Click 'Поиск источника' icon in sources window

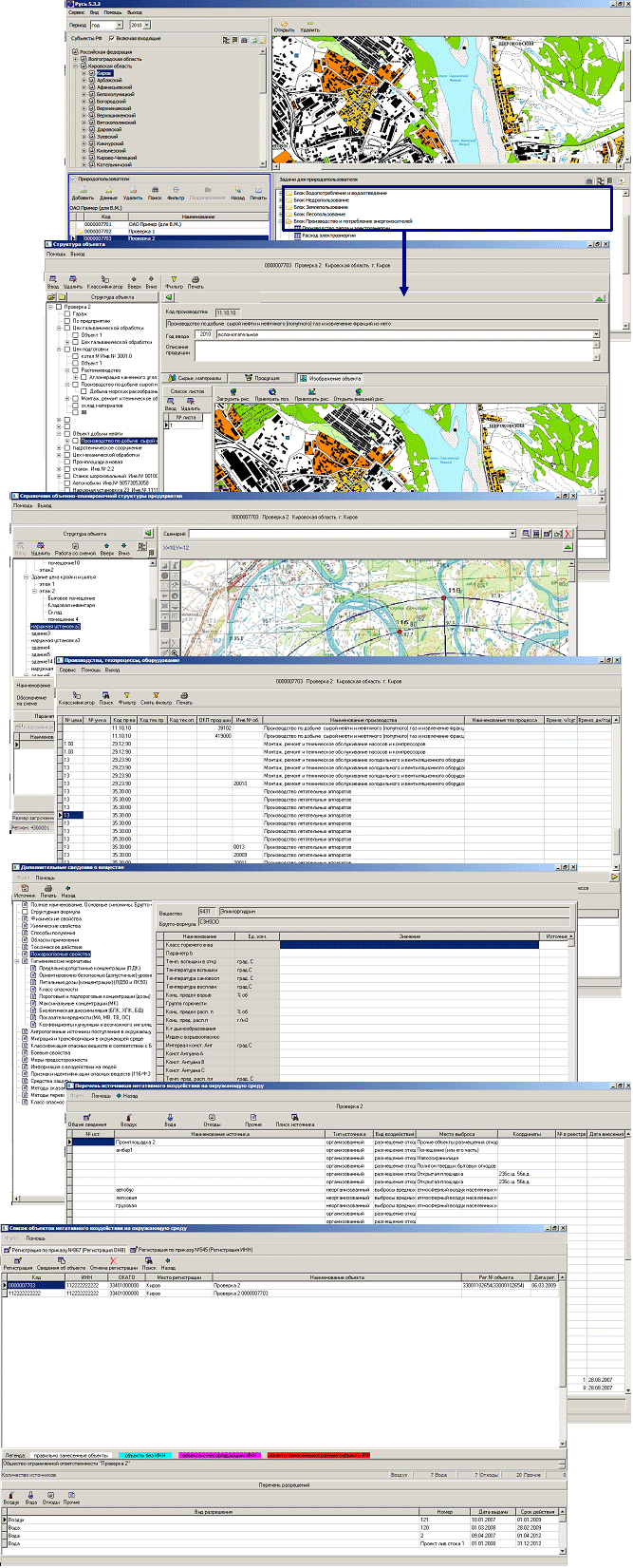pyautogui.click(x=294, y=1119)
